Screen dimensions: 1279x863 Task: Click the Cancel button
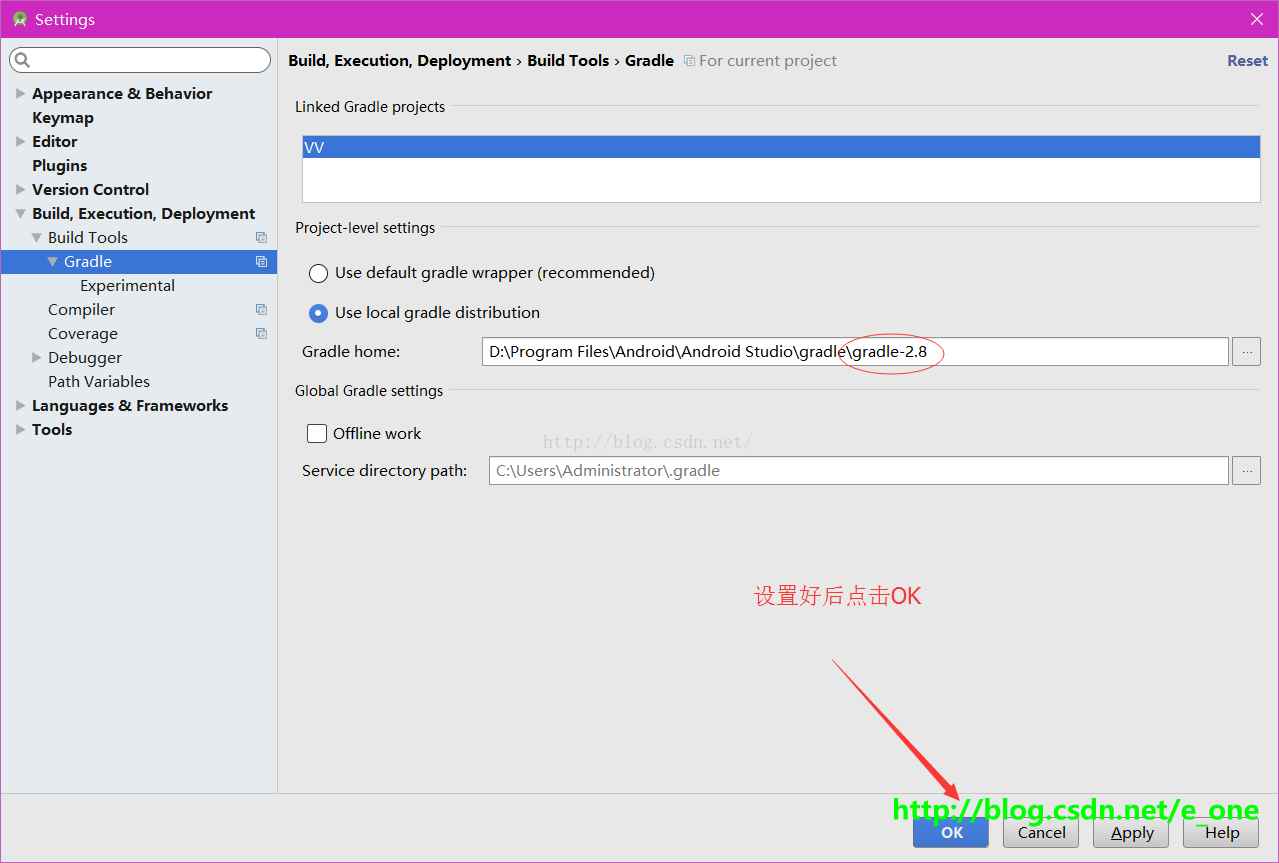pos(1041,832)
